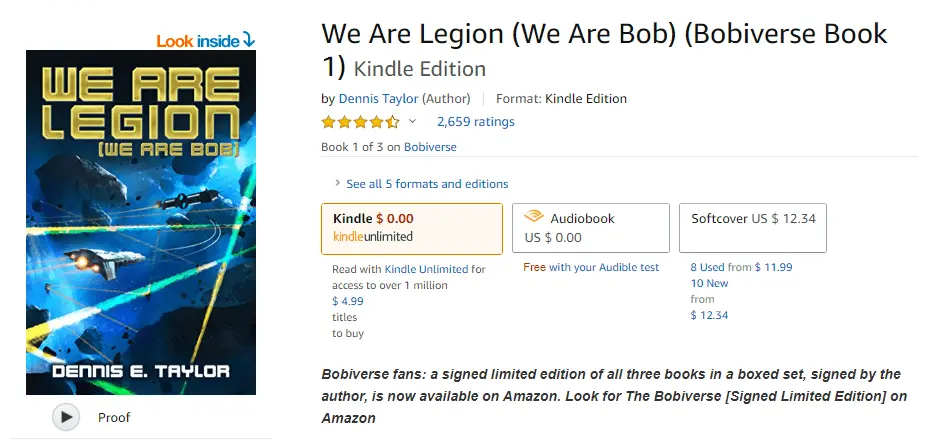Open the ratings breakdown dropdown arrow
Screen dimensions: 941x440
click(412, 122)
